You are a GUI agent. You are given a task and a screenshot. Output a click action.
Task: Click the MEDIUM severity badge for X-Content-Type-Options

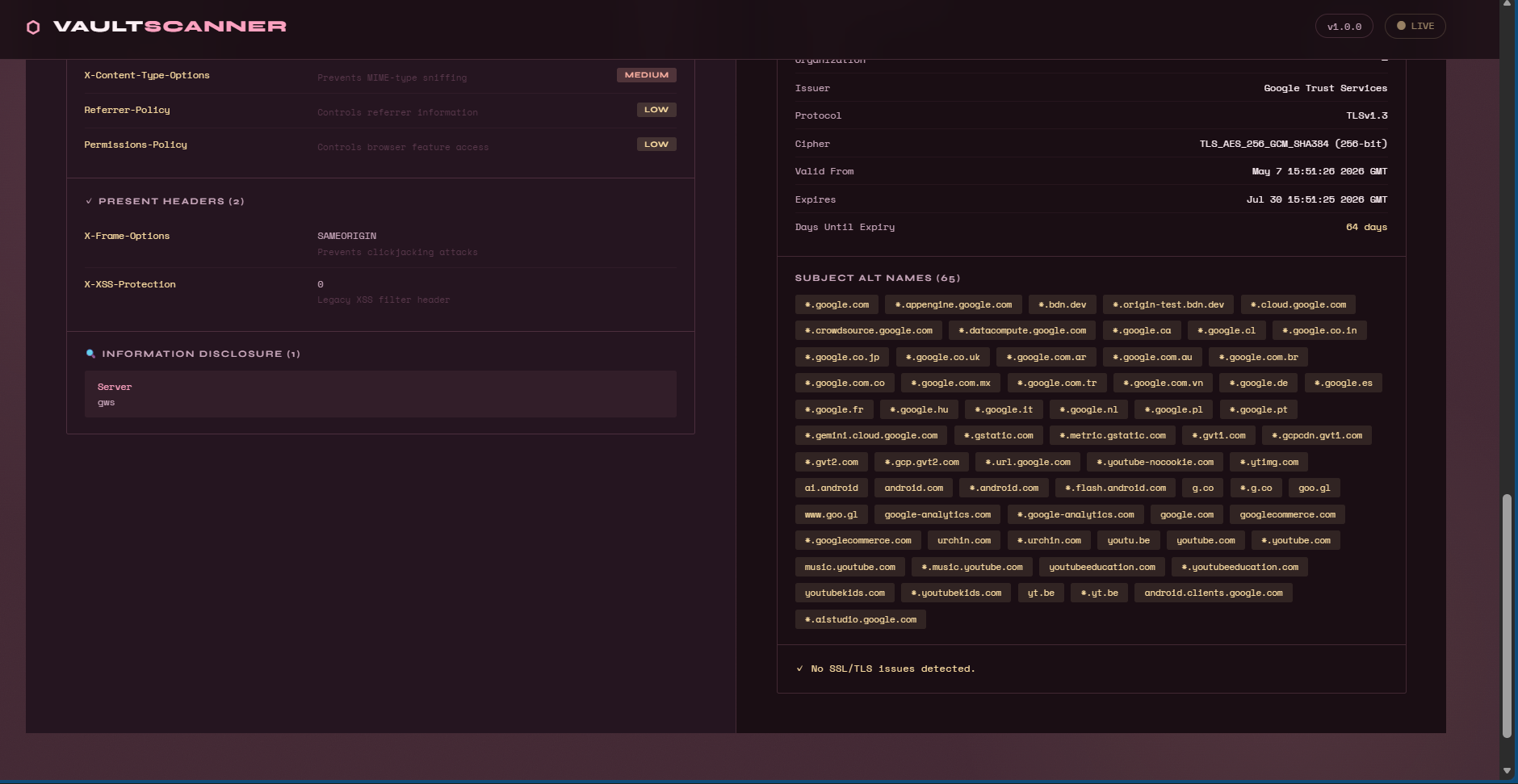tap(647, 75)
